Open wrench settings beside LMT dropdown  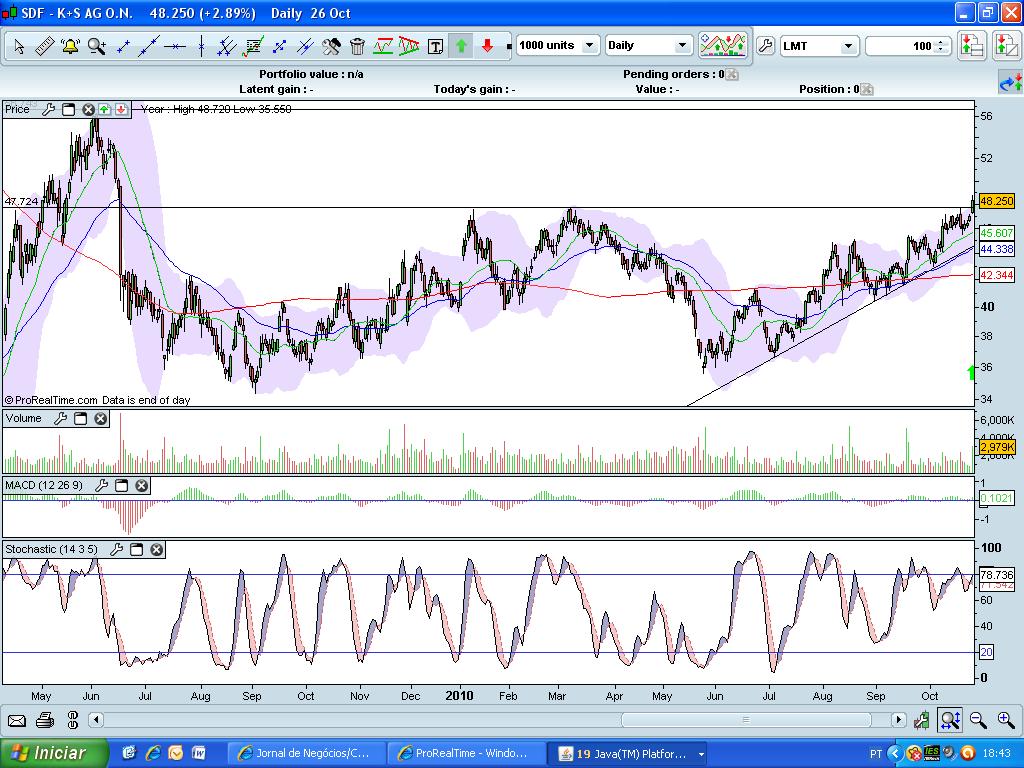tap(765, 46)
